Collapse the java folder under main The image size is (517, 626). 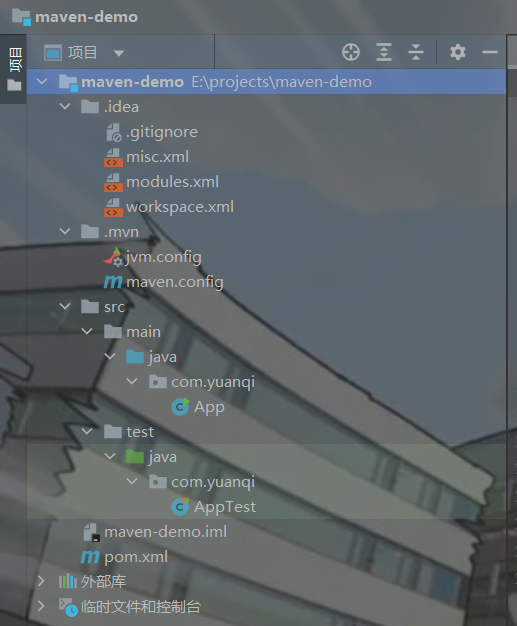coord(110,357)
